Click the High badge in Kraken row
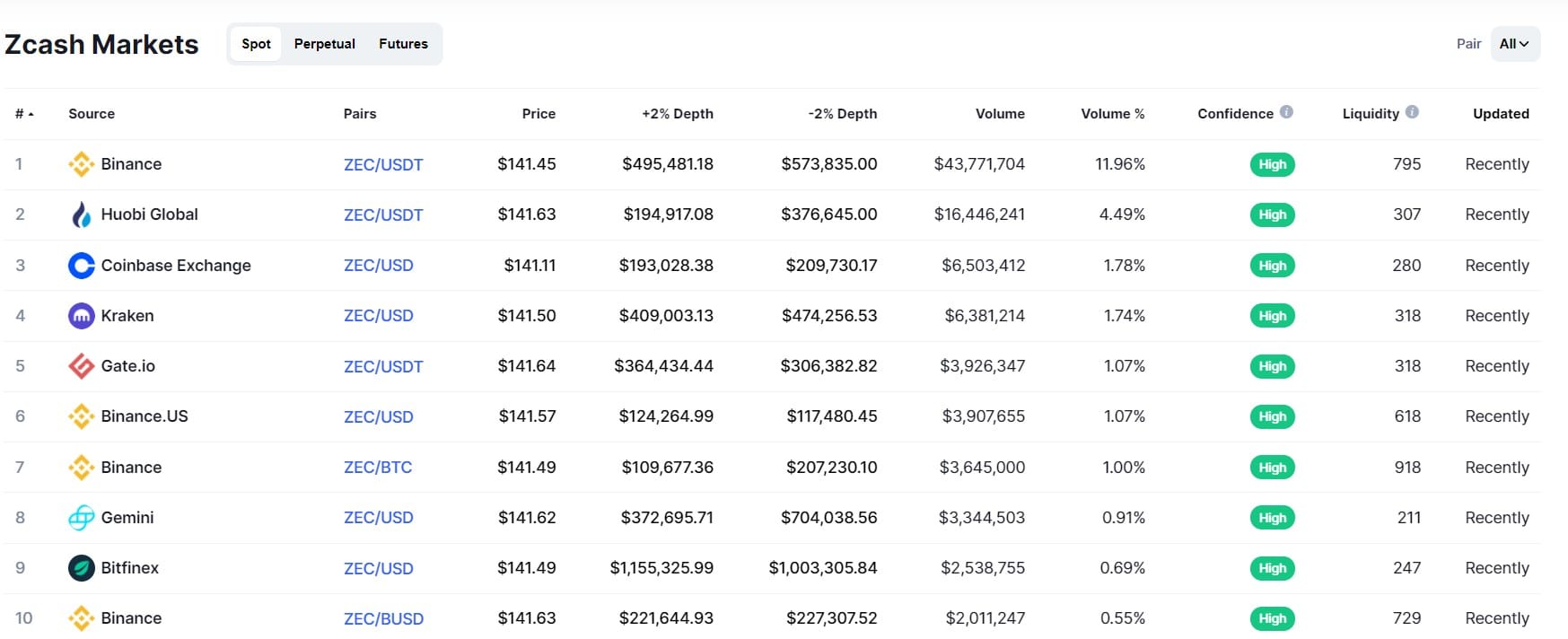This screenshot has width=1568, height=639. 1272,316
